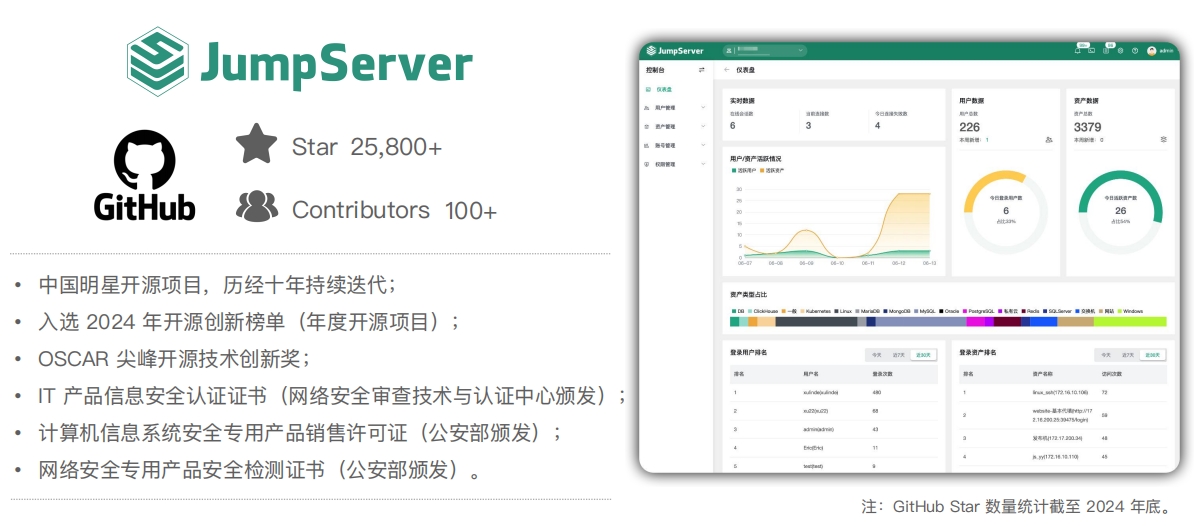The width and height of the screenshot is (1195, 527).
Task: Click the GitHub Octocat logo
Action: tap(145, 160)
